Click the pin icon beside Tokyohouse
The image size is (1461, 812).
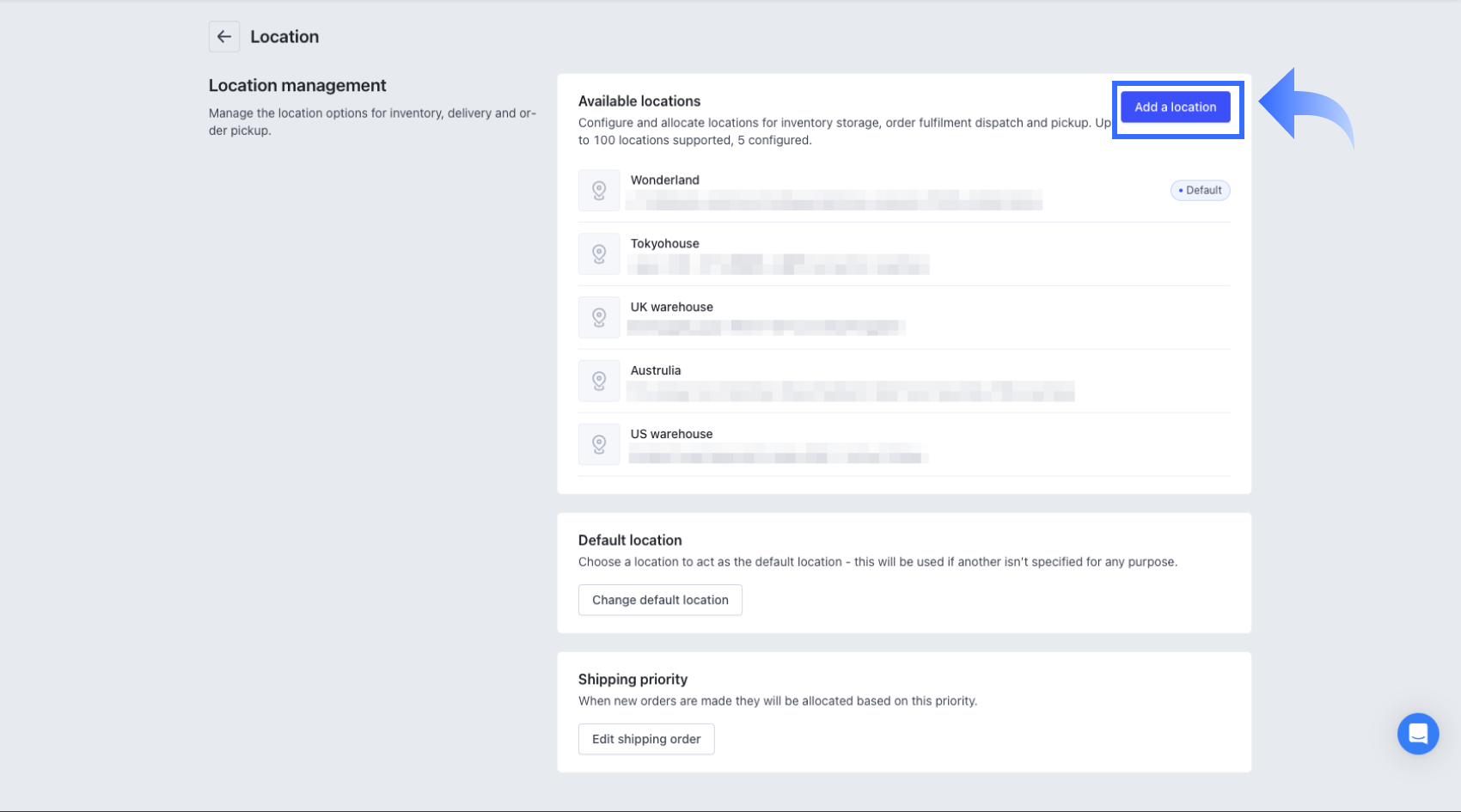[599, 253]
